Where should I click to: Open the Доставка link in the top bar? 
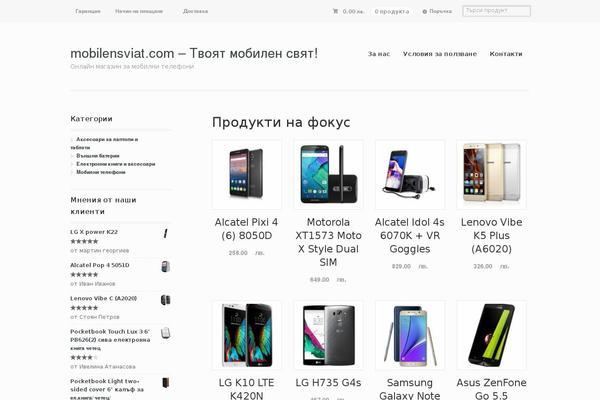click(x=195, y=11)
